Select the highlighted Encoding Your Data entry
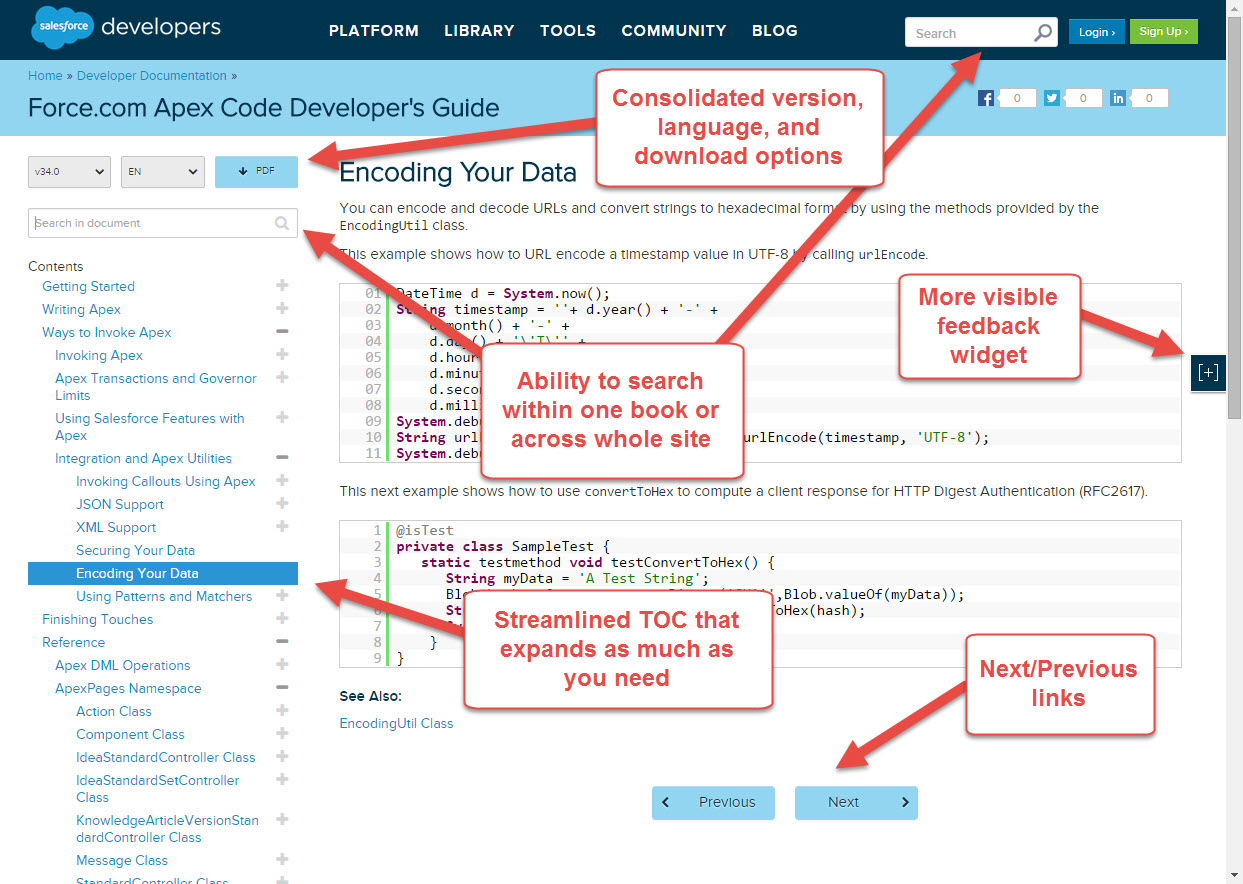 tap(163, 573)
